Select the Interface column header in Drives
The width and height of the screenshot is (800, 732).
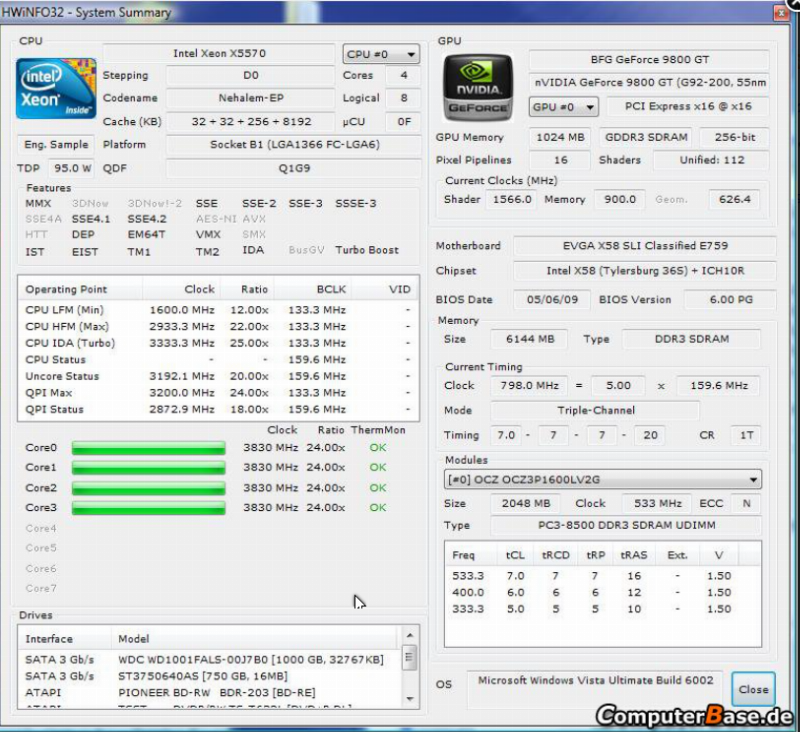tap(65, 639)
